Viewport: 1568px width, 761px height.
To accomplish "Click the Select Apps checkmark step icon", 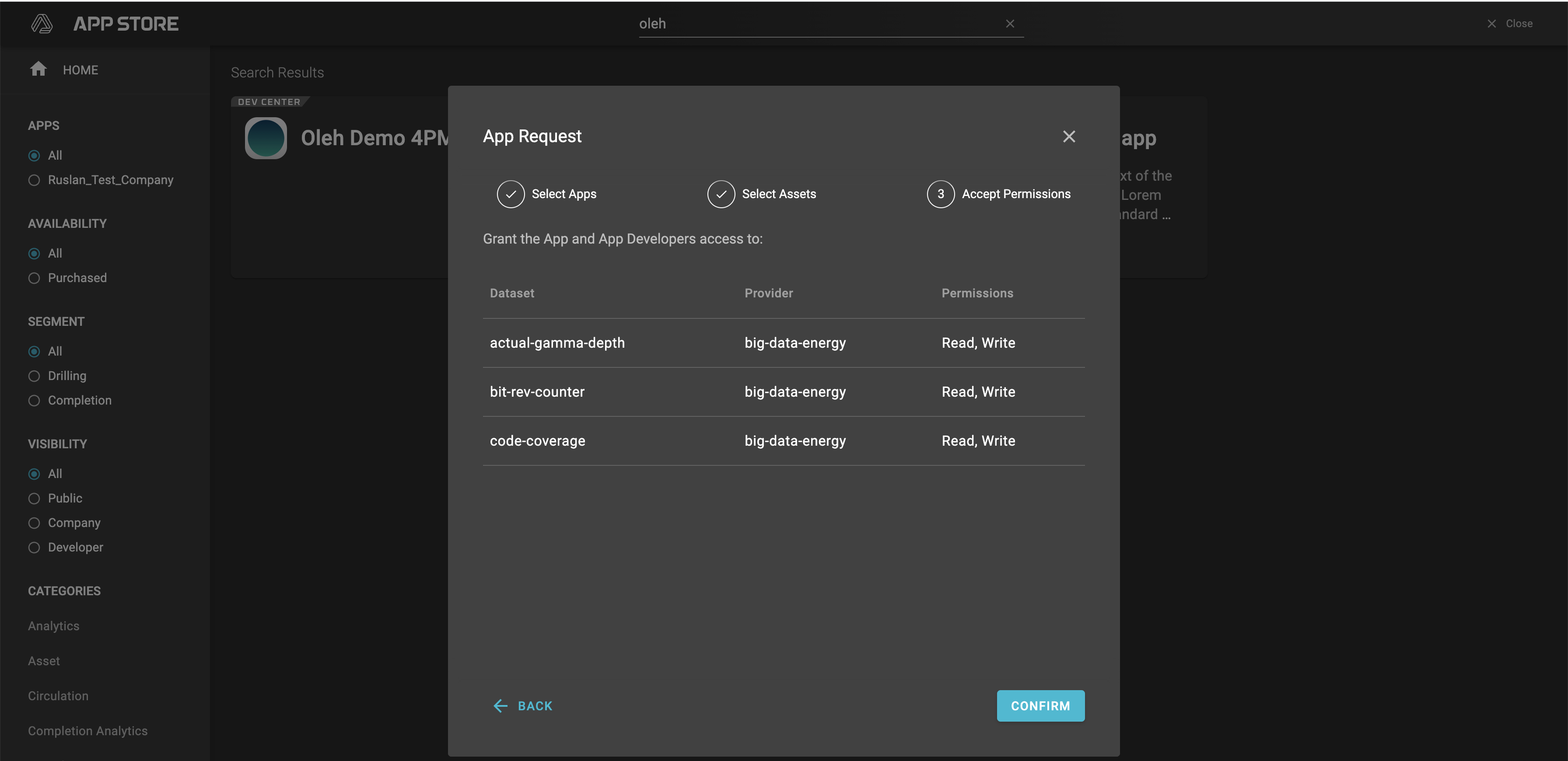I will 511,194.
